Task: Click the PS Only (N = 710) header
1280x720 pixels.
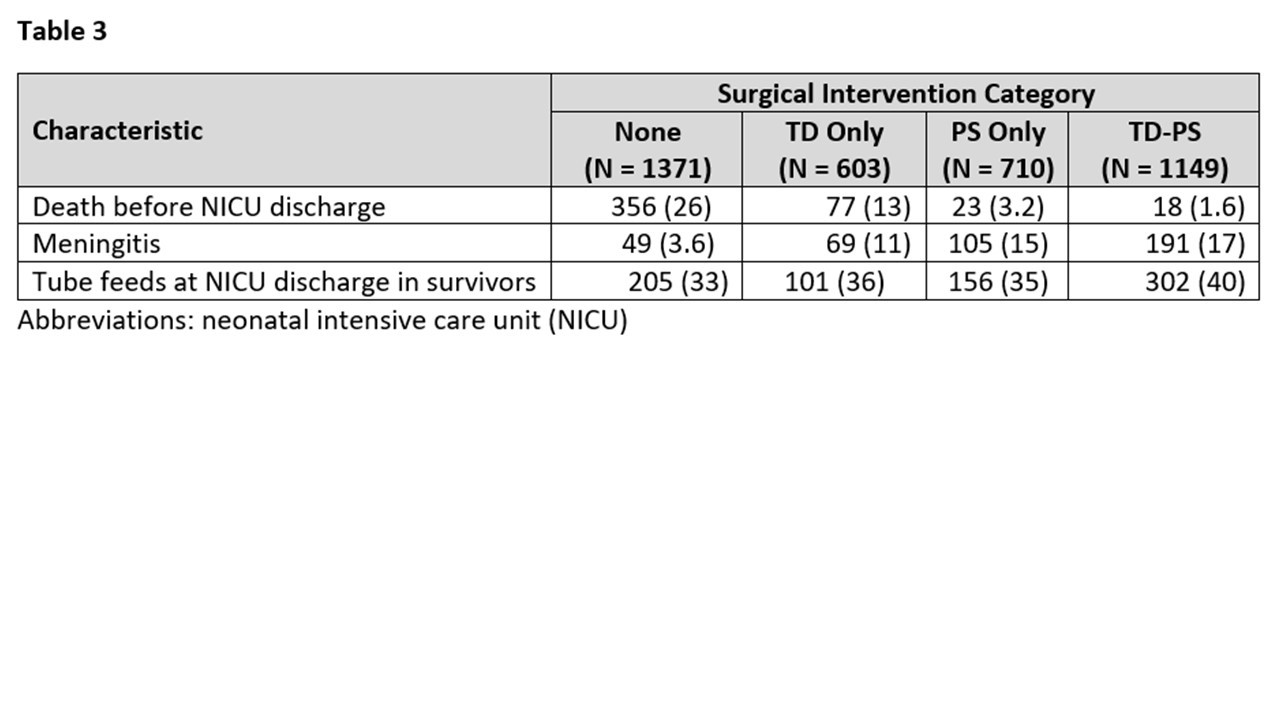Action: [997, 150]
